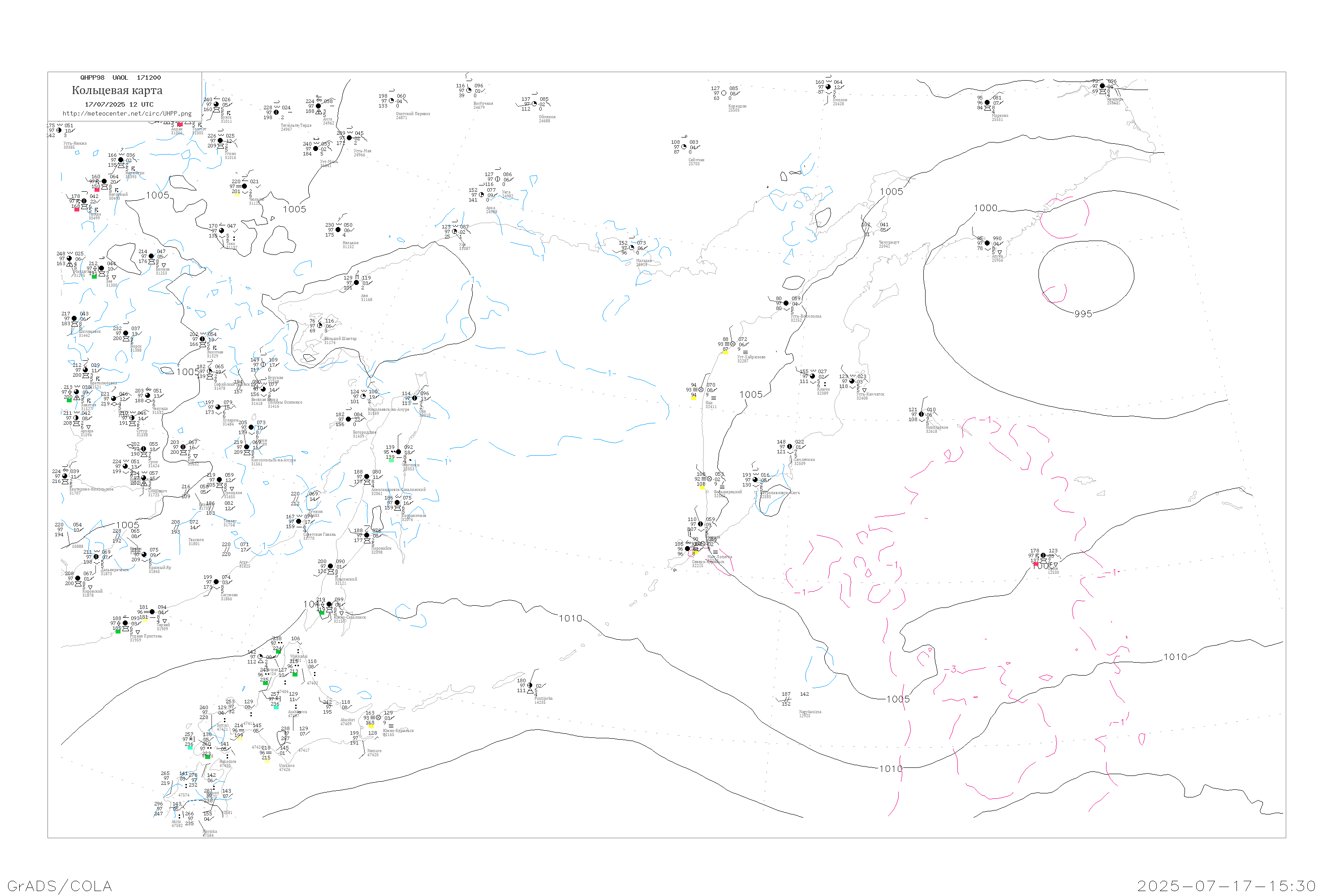Viewport: 1344px width, 896px height.
Task: Click the GrADS/COLA label at bottom left
Action: click(60, 886)
